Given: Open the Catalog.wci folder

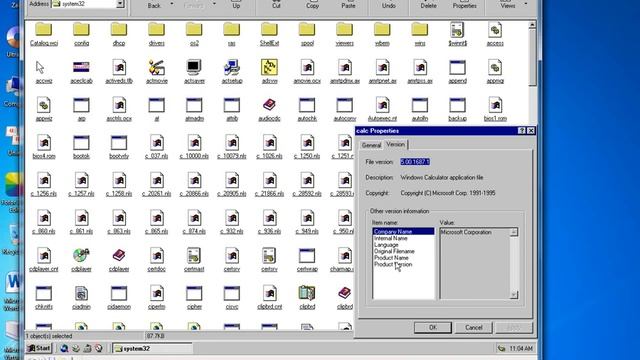Looking at the screenshot, I should tap(44, 30).
